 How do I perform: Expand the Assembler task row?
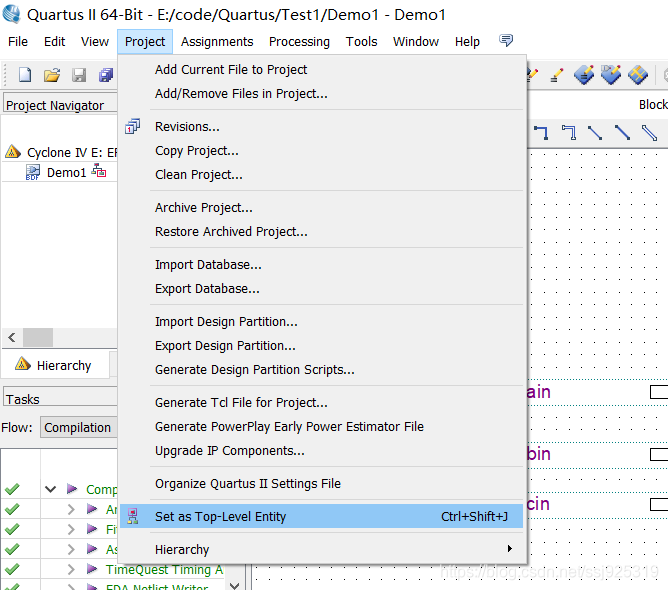[x=71, y=549]
